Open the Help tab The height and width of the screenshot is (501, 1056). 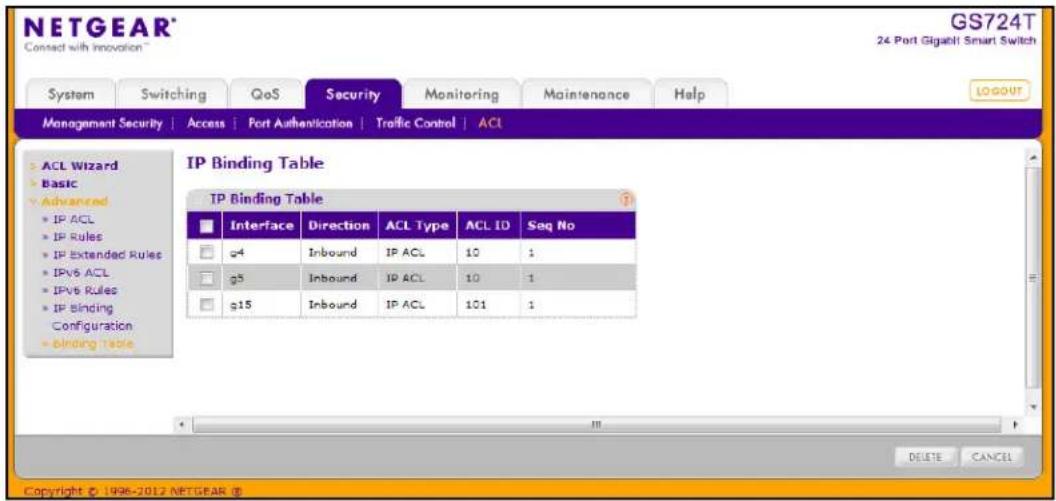click(x=690, y=95)
